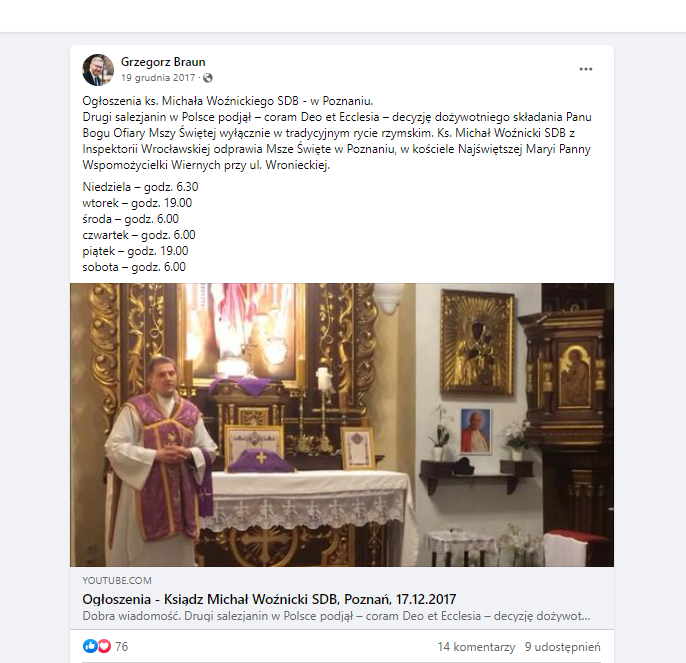The width and height of the screenshot is (686, 663).
Task: Open the post options three-dots menu
Action: click(x=585, y=69)
